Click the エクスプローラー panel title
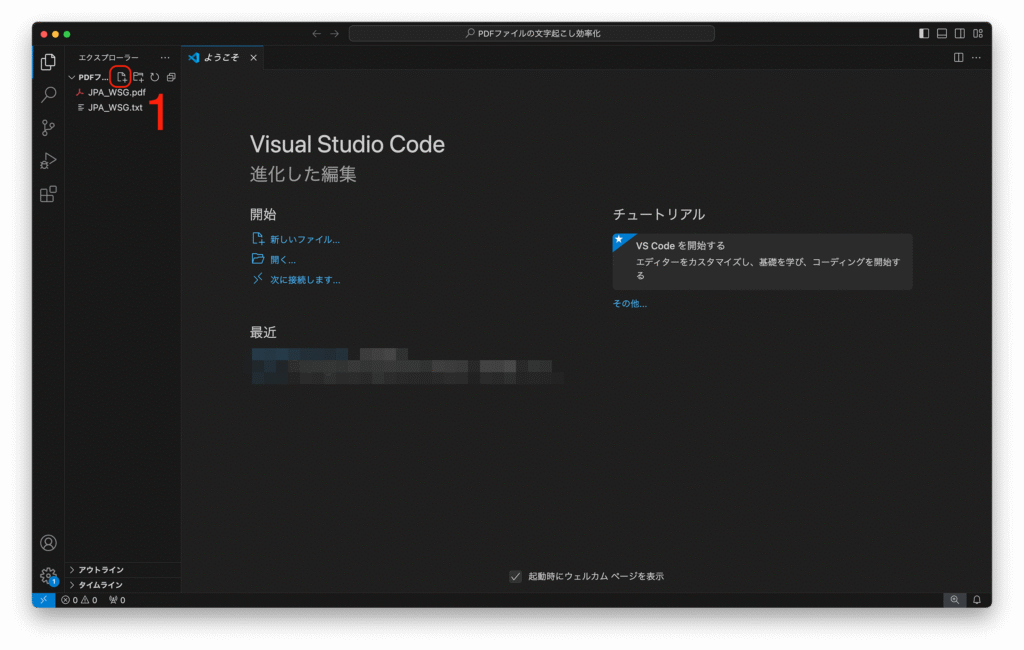The width and height of the screenshot is (1024, 650). click(108, 57)
